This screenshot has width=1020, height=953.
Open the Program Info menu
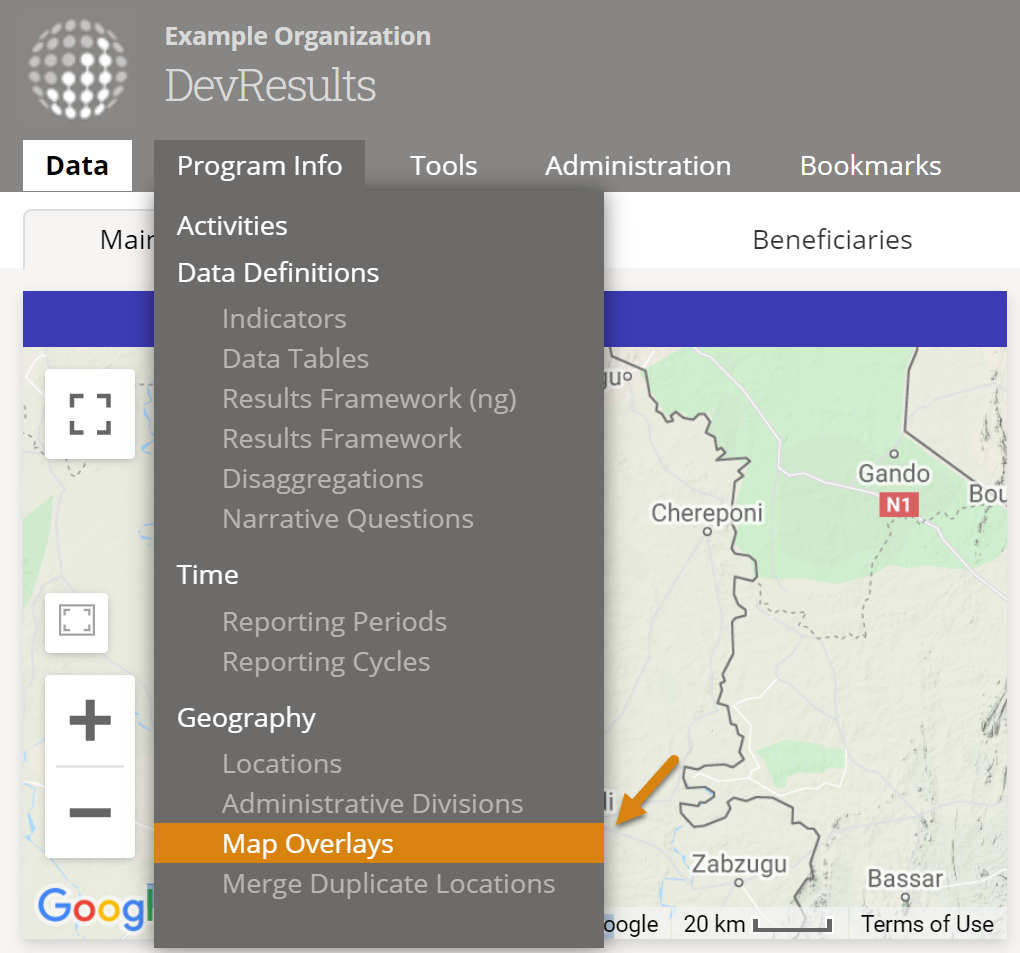coord(260,165)
